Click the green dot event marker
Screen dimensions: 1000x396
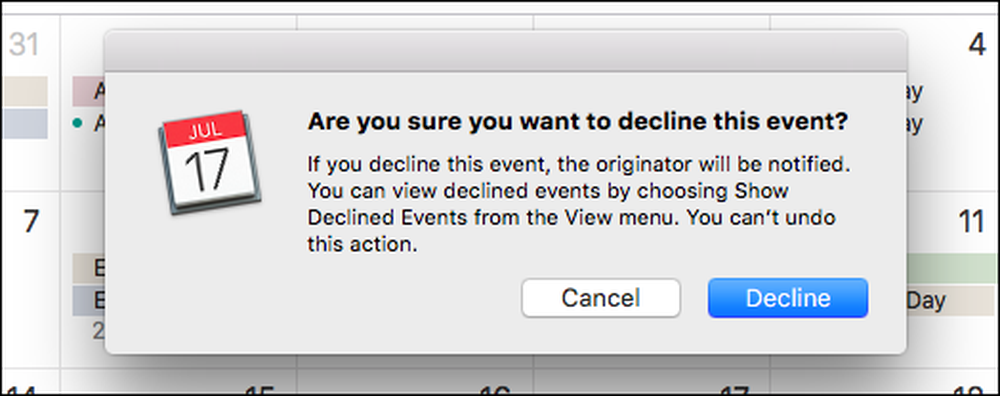click(78, 124)
